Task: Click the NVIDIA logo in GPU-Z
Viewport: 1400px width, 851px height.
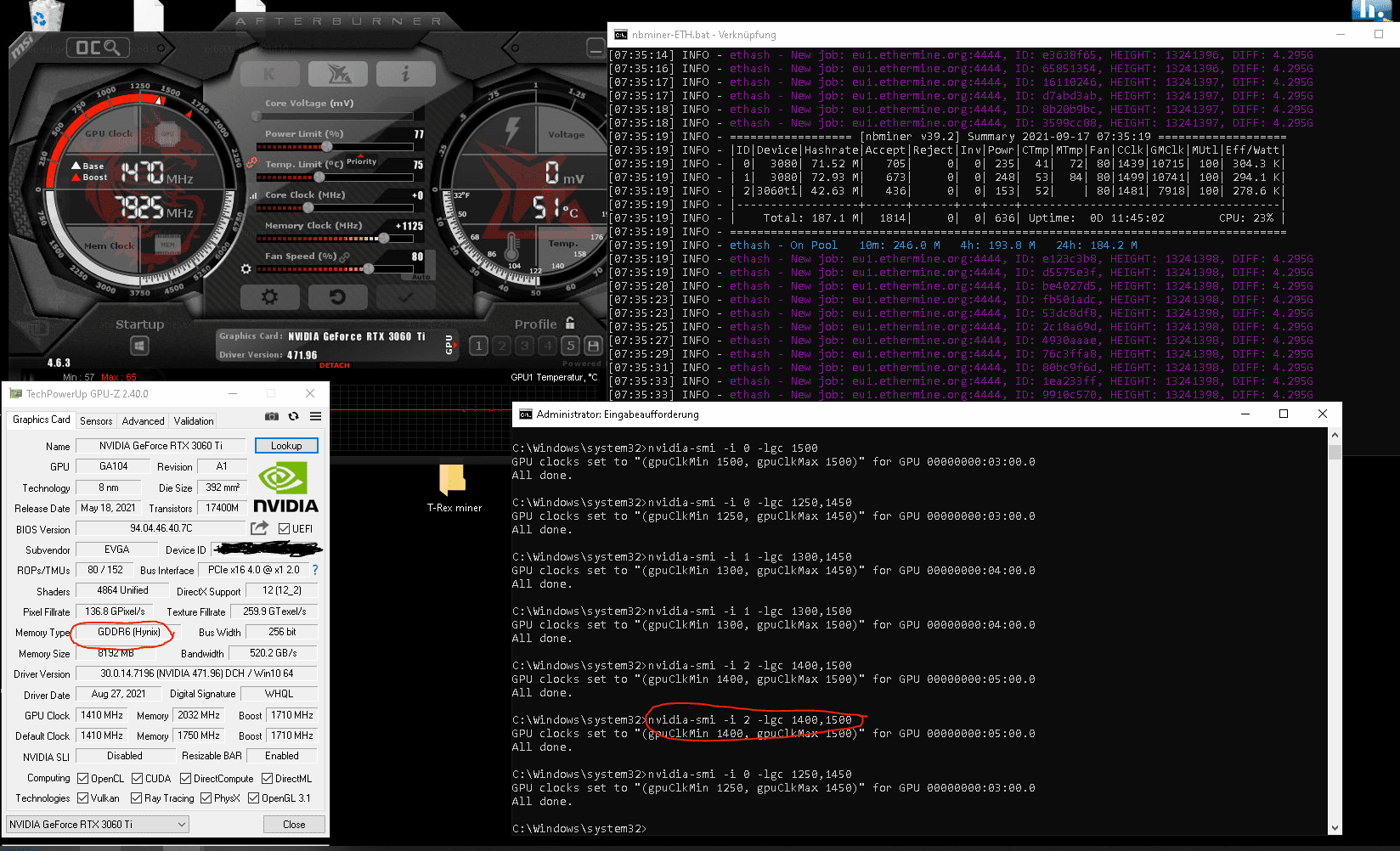Action: click(285, 487)
